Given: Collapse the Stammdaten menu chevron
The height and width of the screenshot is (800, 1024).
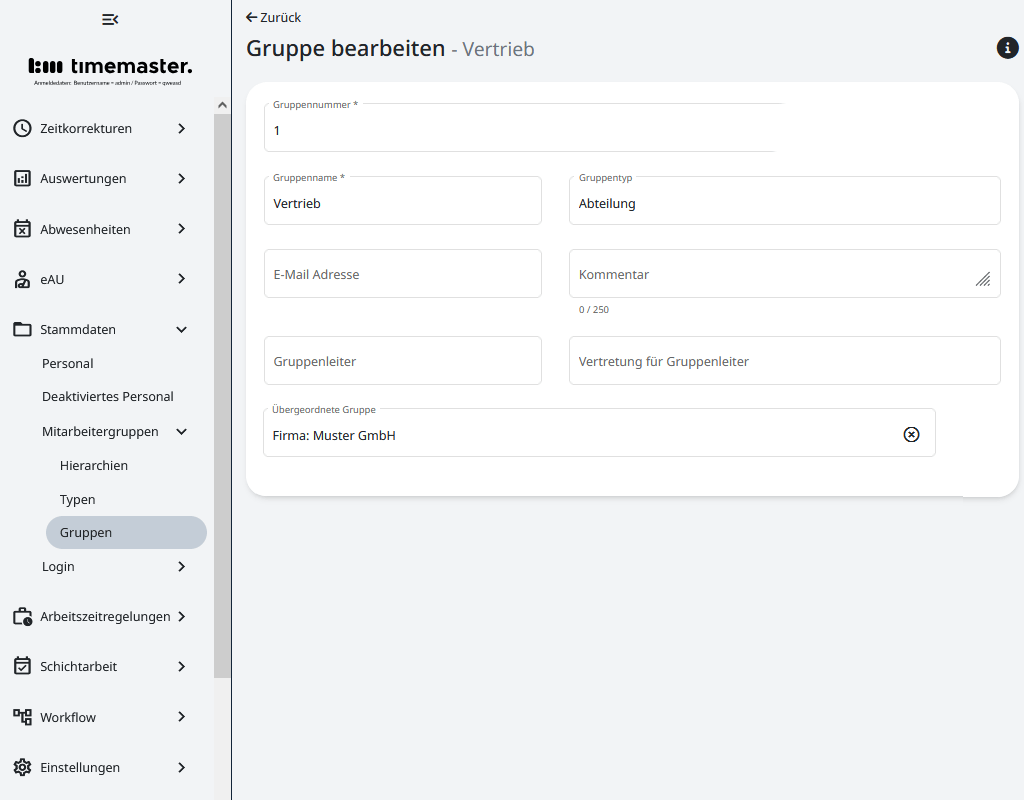Looking at the screenshot, I should coord(181,329).
